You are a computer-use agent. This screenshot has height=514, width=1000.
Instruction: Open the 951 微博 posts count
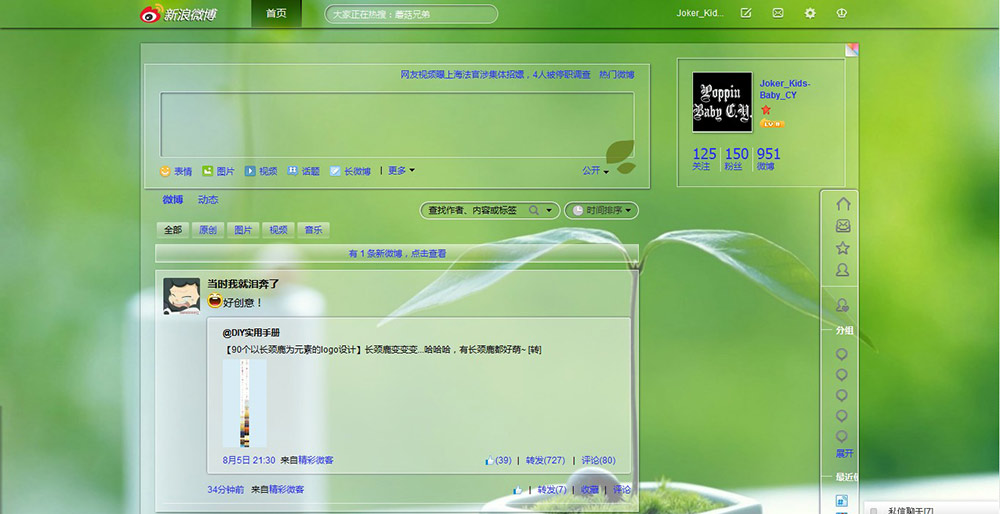tap(768, 159)
